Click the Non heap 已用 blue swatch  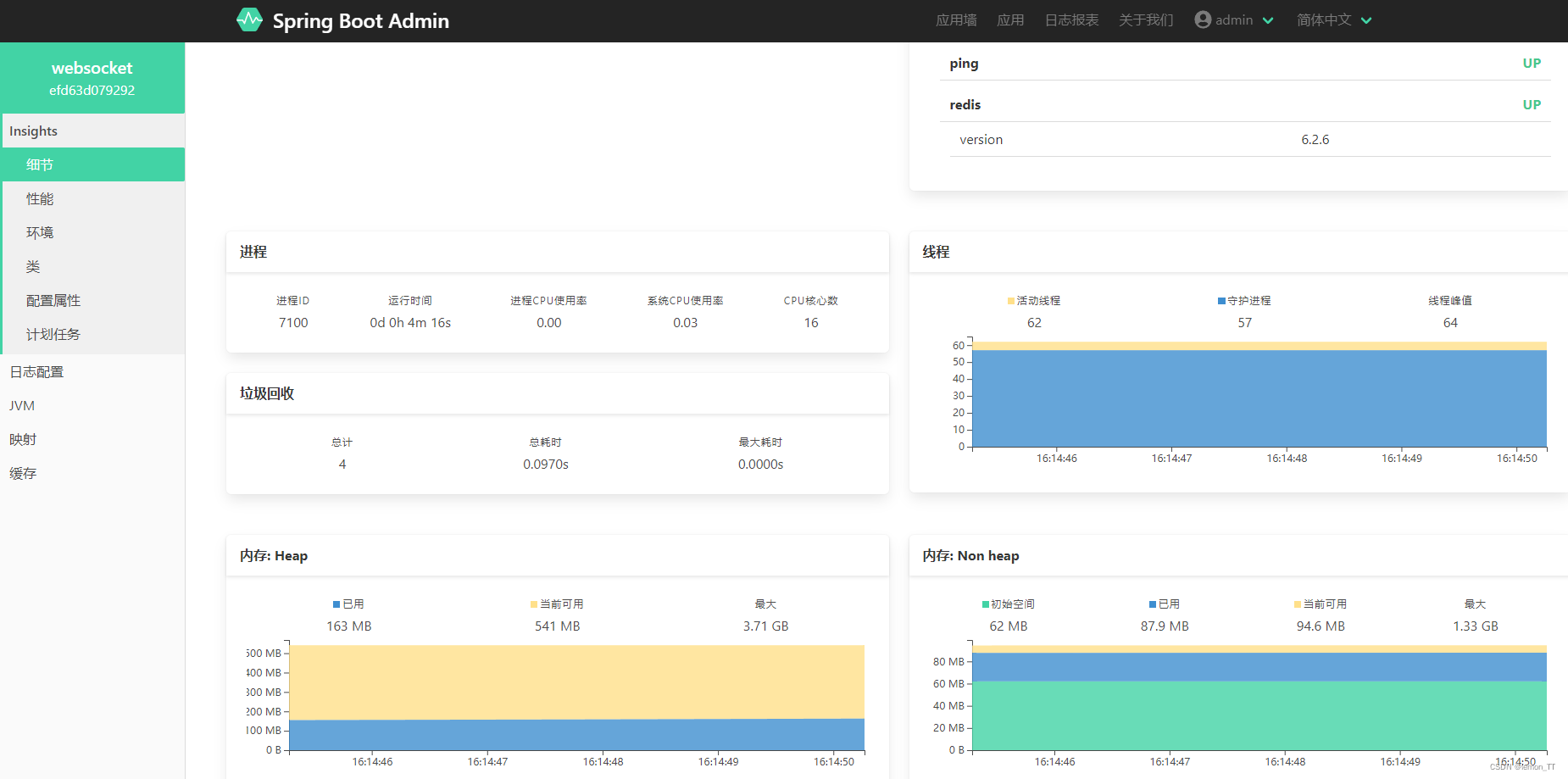coord(1153,604)
